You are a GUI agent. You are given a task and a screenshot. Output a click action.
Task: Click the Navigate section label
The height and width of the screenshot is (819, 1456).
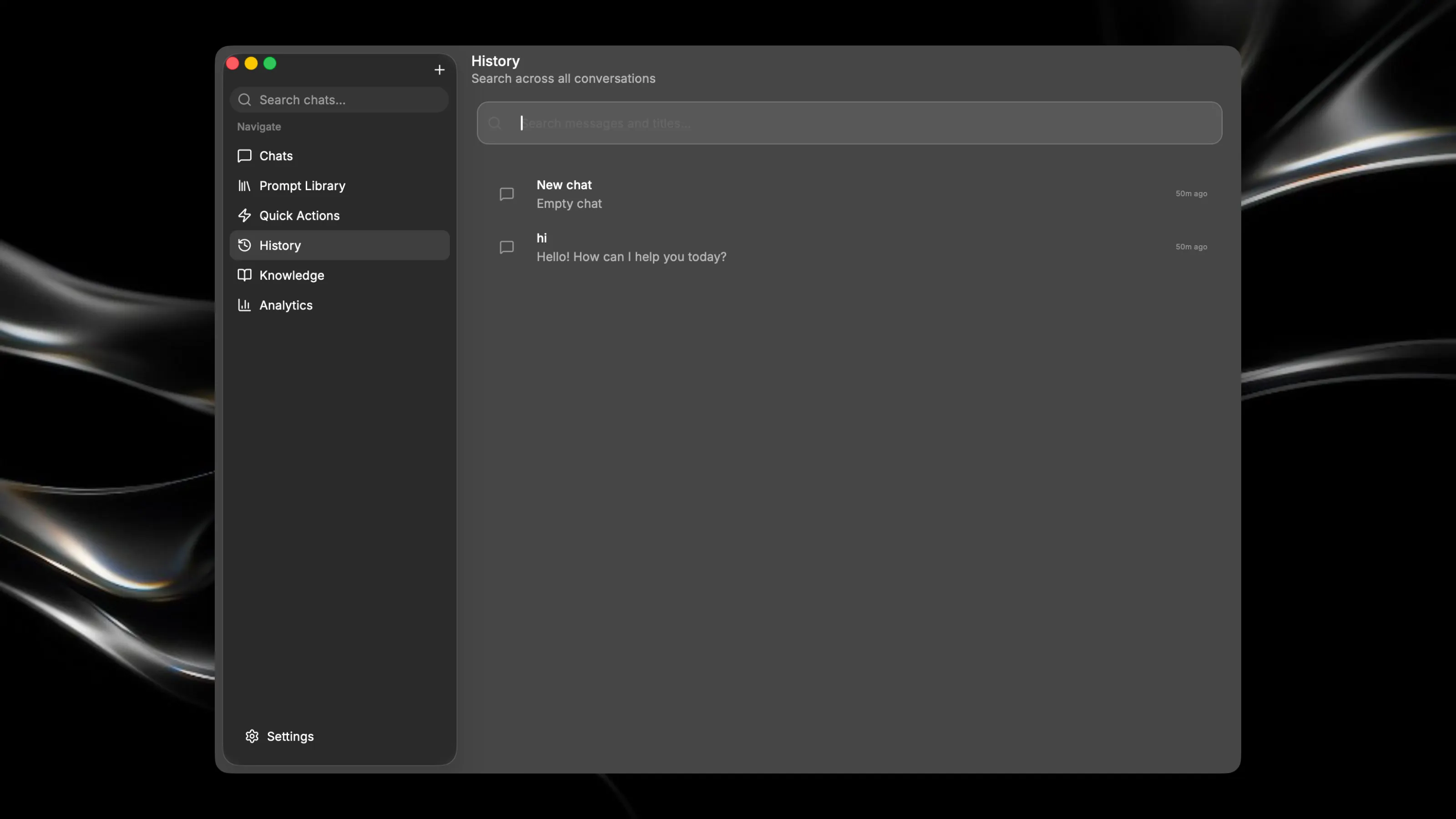[x=259, y=126]
